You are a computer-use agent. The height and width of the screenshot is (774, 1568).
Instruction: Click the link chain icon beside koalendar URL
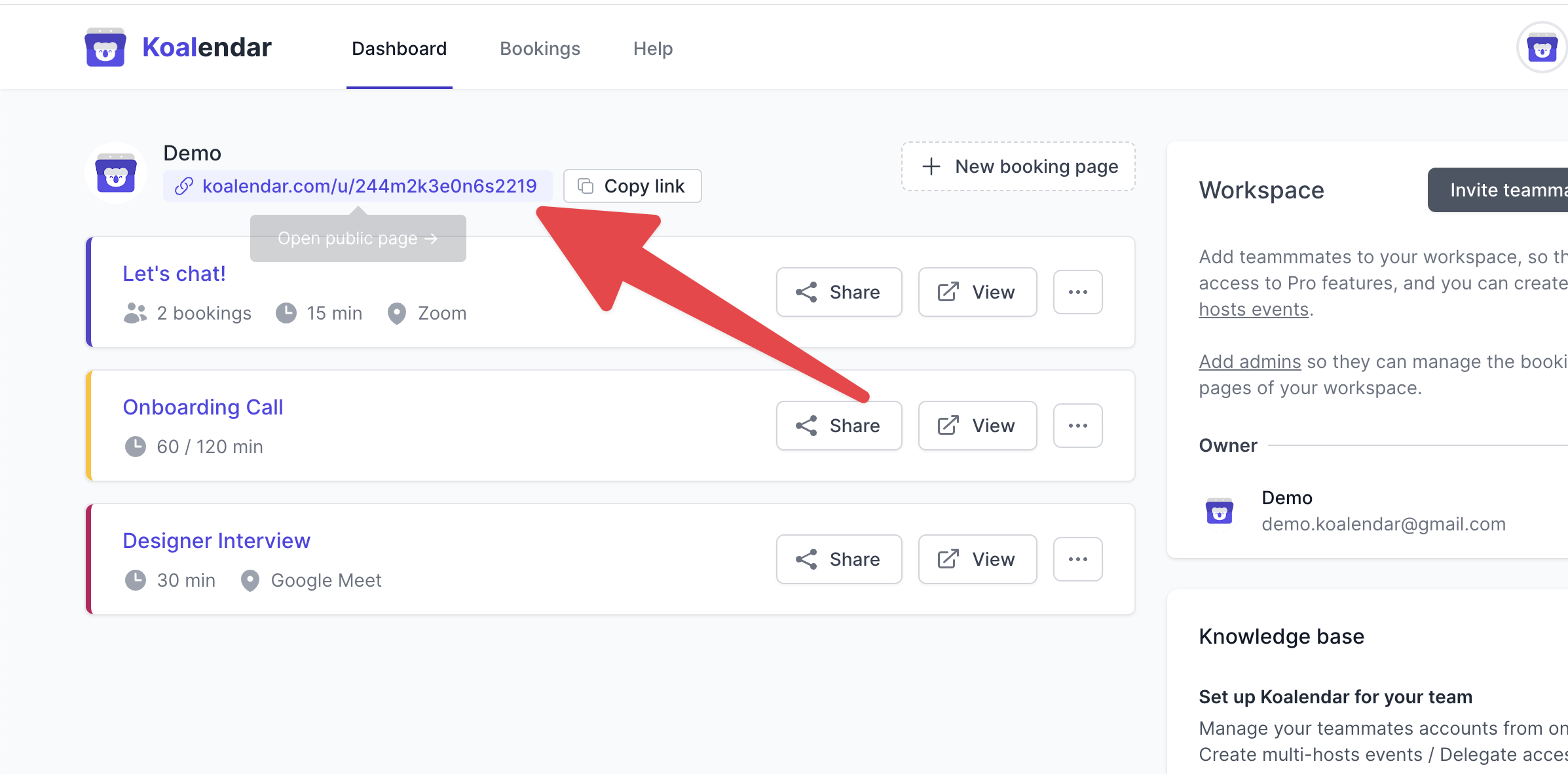pos(184,187)
